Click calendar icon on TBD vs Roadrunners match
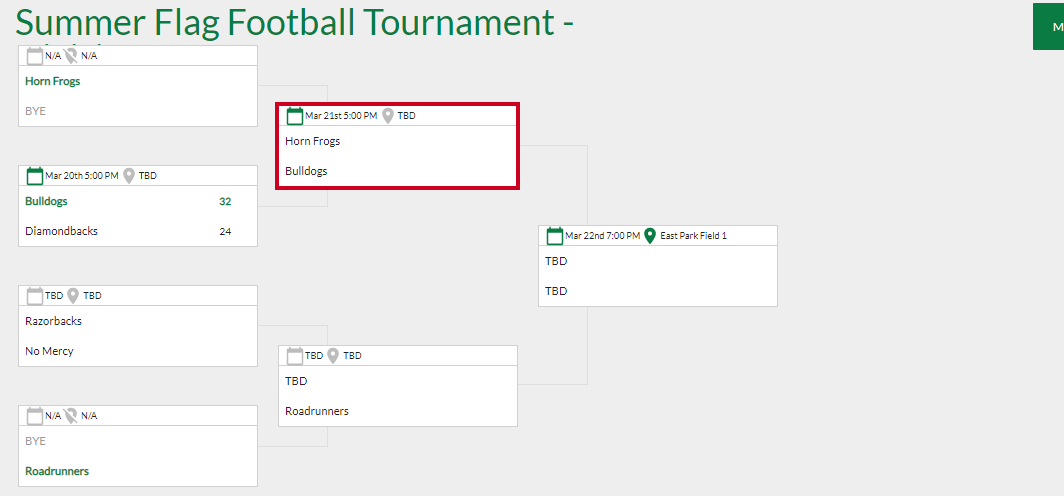The image size is (1064, 496). 294,356
